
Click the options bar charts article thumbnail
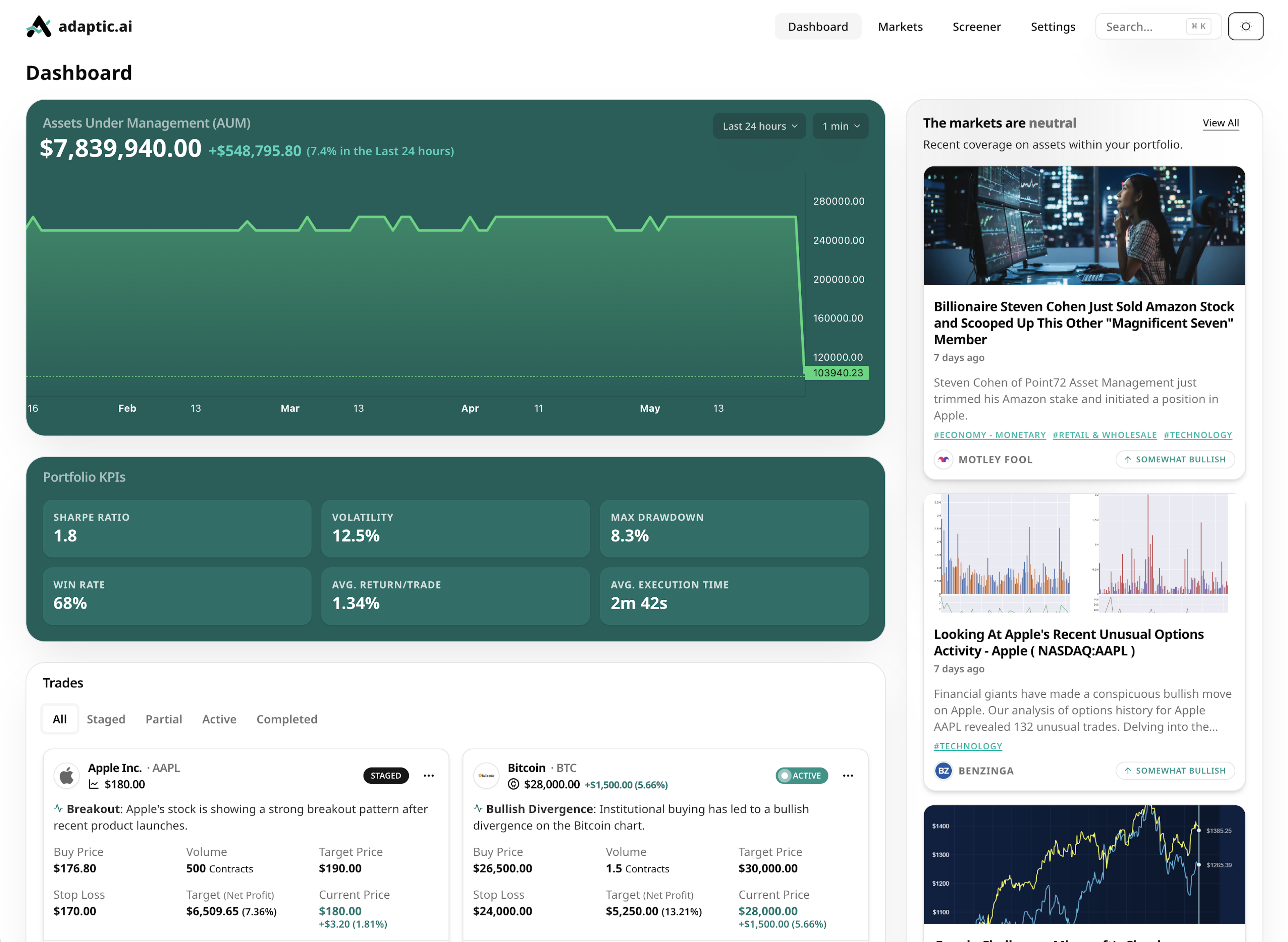click(1084, 553)
